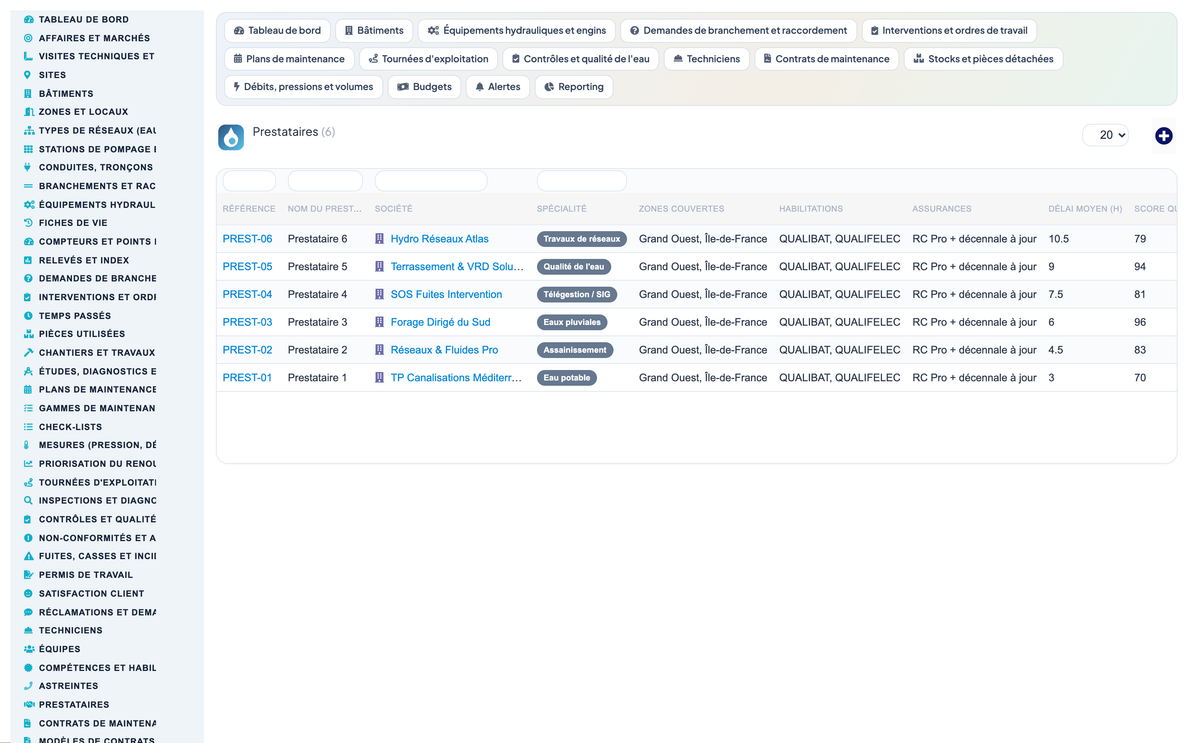Click the water drop app icon beside Prestataires
This screenshot has height=743, width=1200.
[x=231, y=137]
